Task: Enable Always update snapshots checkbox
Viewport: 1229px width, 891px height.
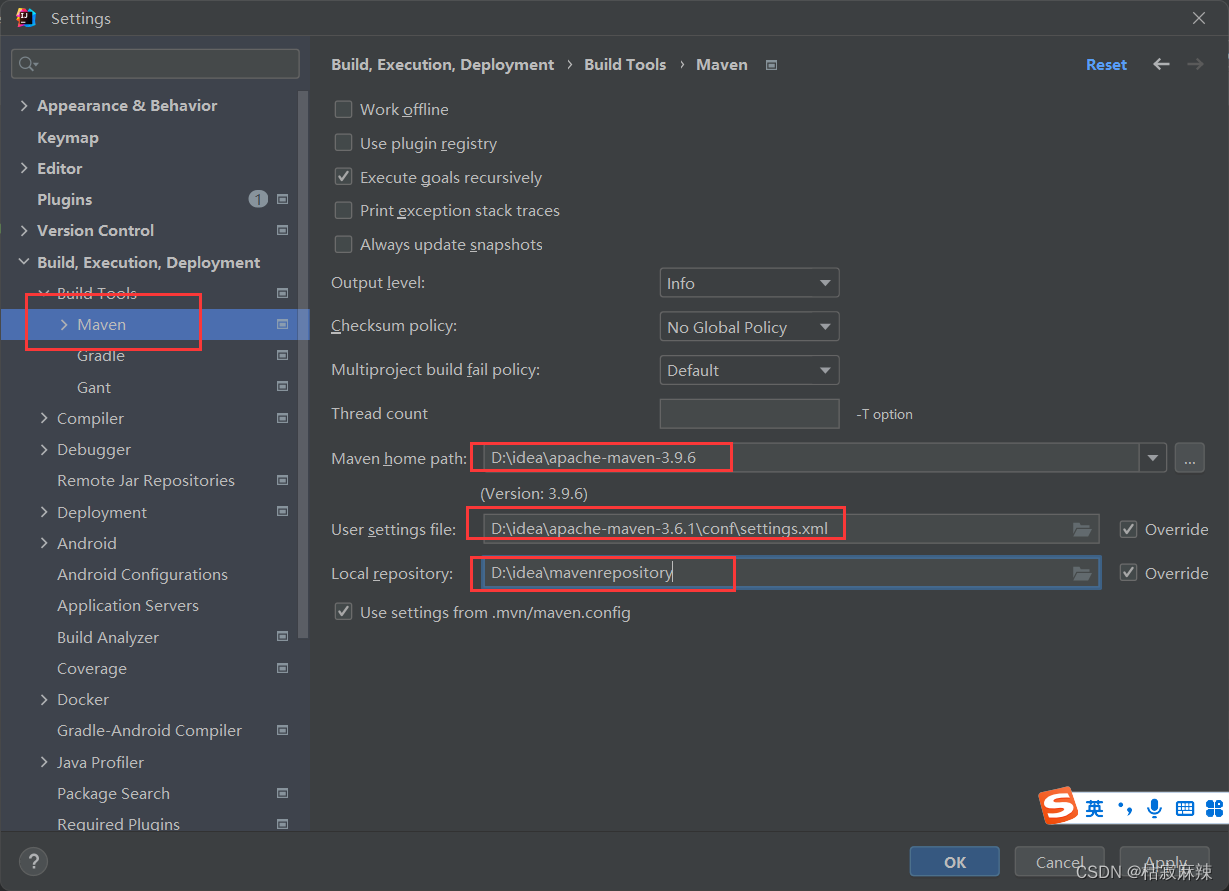Action: click(x=343, y=244)
